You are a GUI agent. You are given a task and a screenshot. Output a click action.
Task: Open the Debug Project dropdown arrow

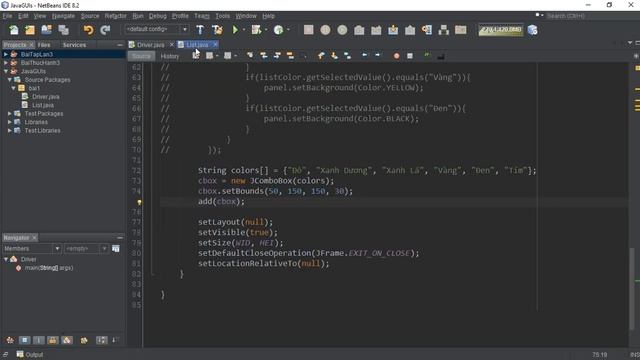(266, 30)
